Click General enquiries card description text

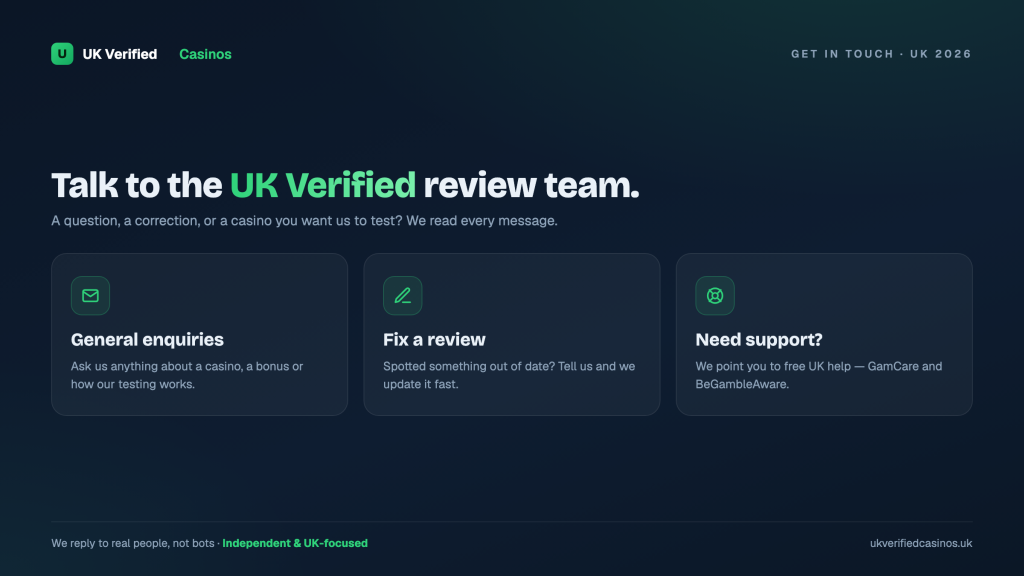point(187,376)
